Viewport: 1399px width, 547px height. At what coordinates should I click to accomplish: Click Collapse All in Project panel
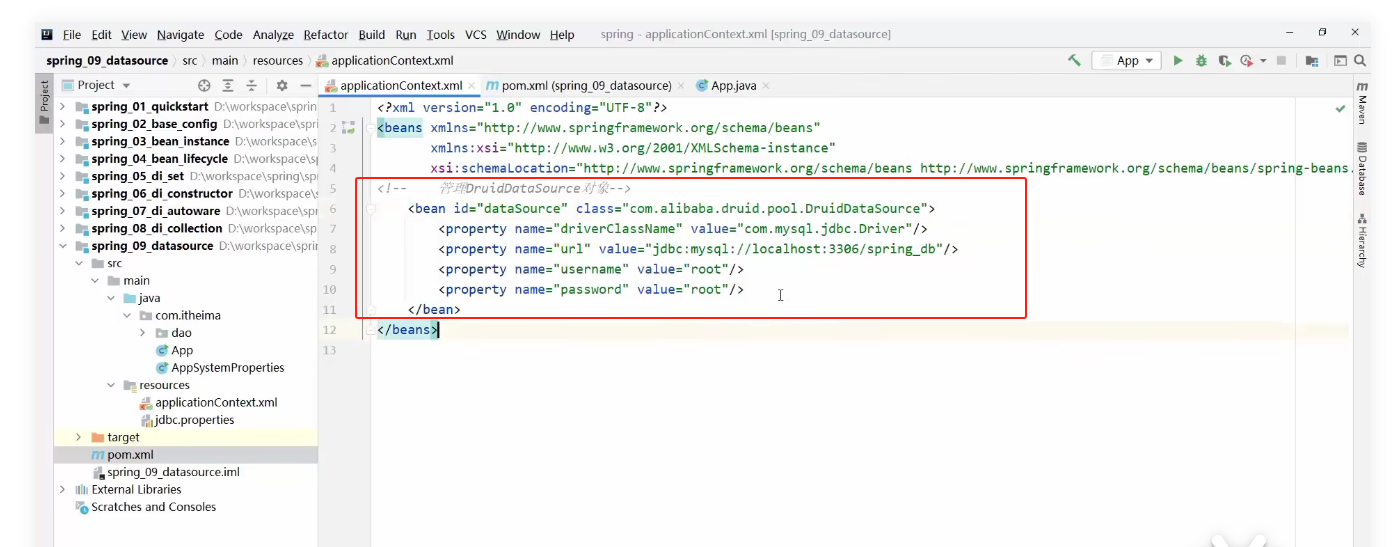pyautogui.click(x=252, y=86)
